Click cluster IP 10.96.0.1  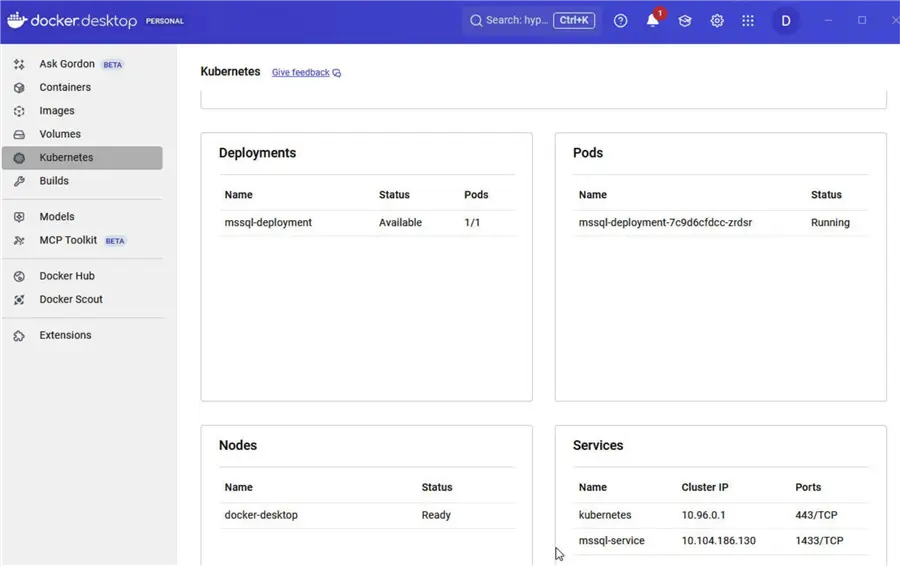click(x=704, y=515)
